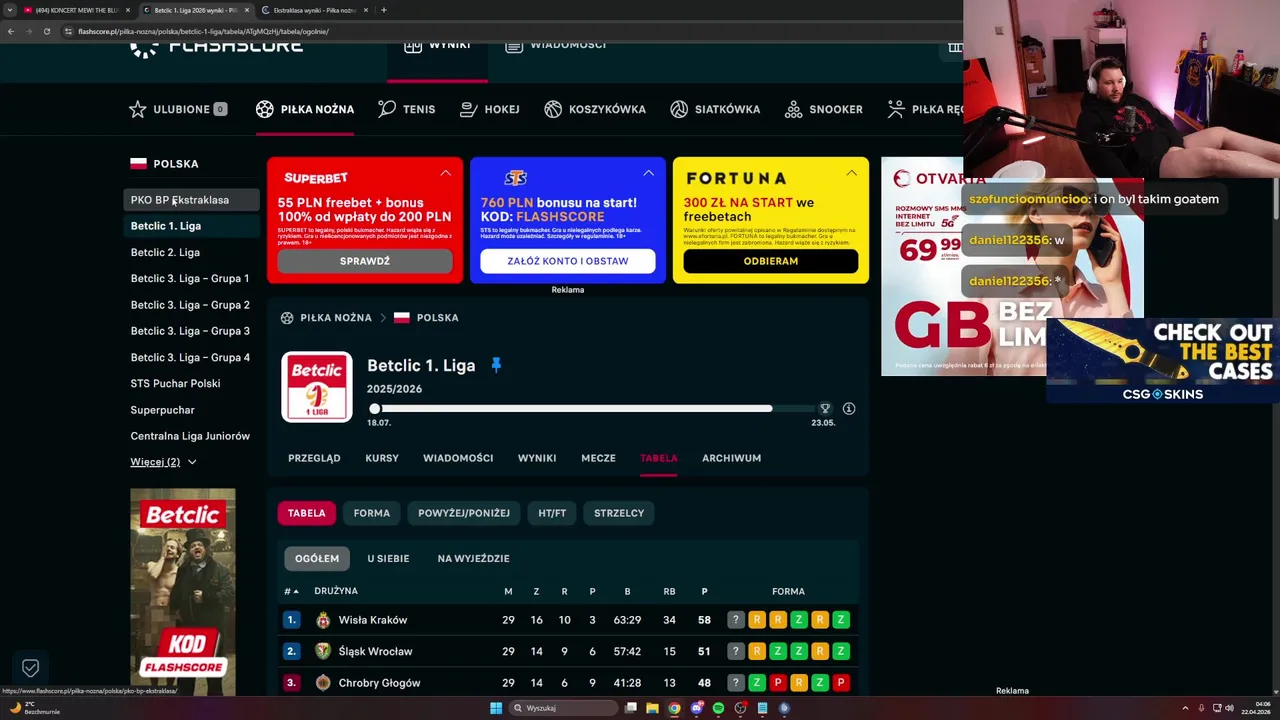Viewport: 1280px width, 720px height.
Task: Select the Piłka nożna football icon
Action: [264, 109]
